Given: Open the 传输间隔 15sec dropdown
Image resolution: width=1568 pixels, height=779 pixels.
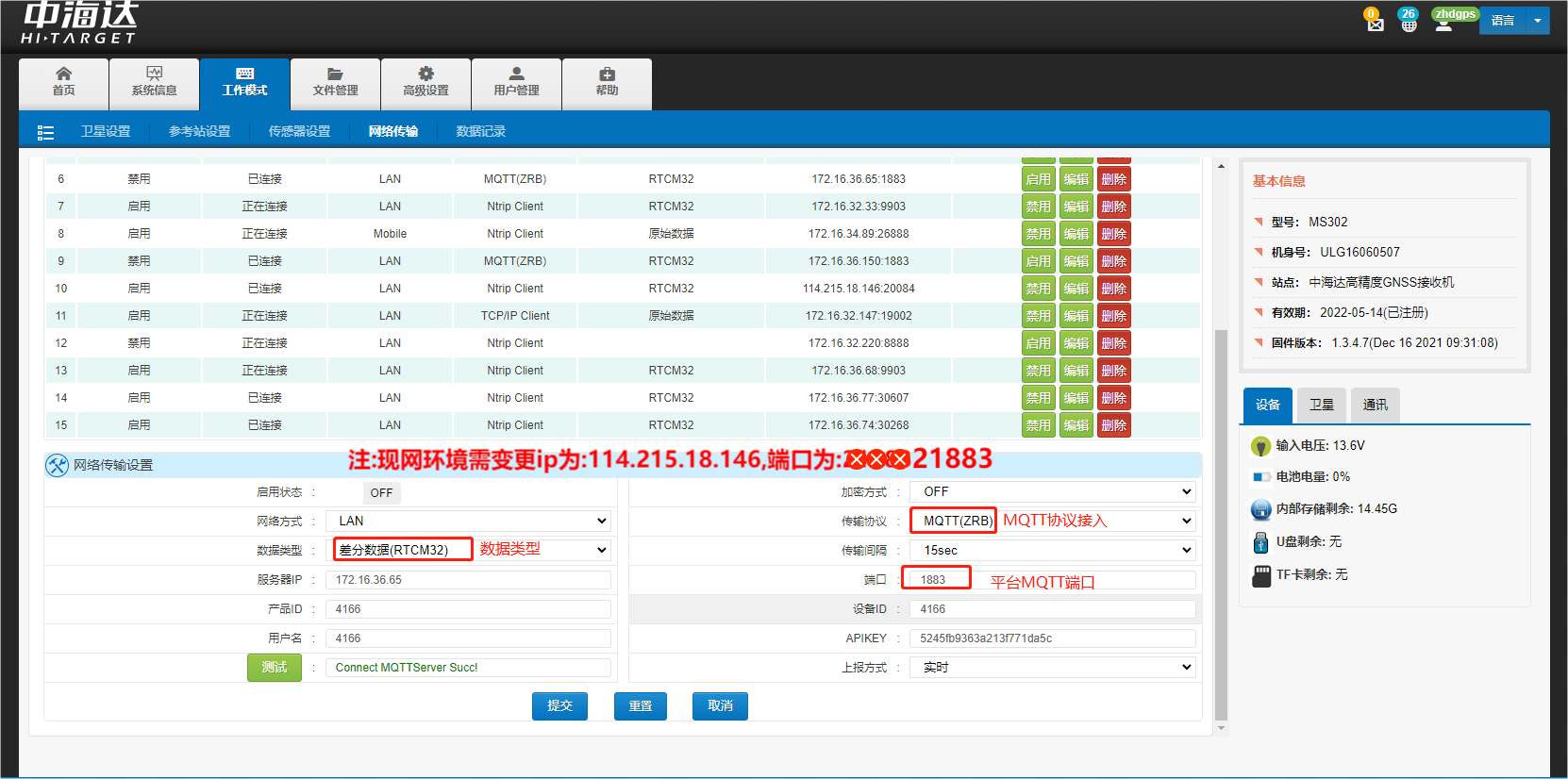Looking at the screenshot, I should click(1052, 551).
